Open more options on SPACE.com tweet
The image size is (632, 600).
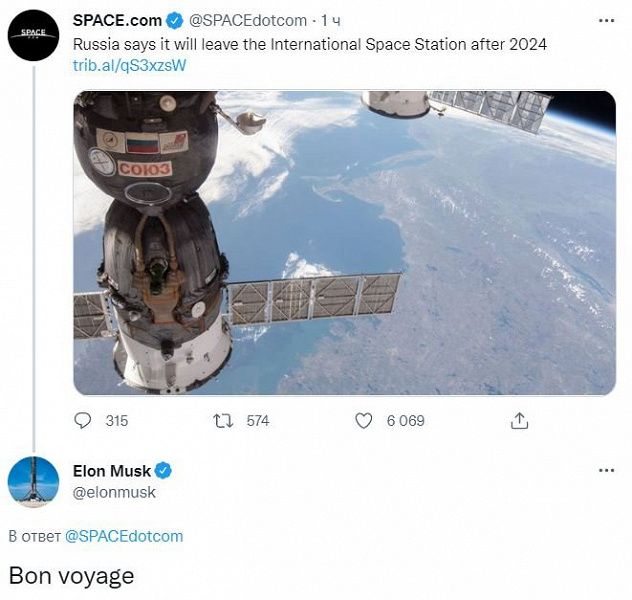tap(606, 20)
